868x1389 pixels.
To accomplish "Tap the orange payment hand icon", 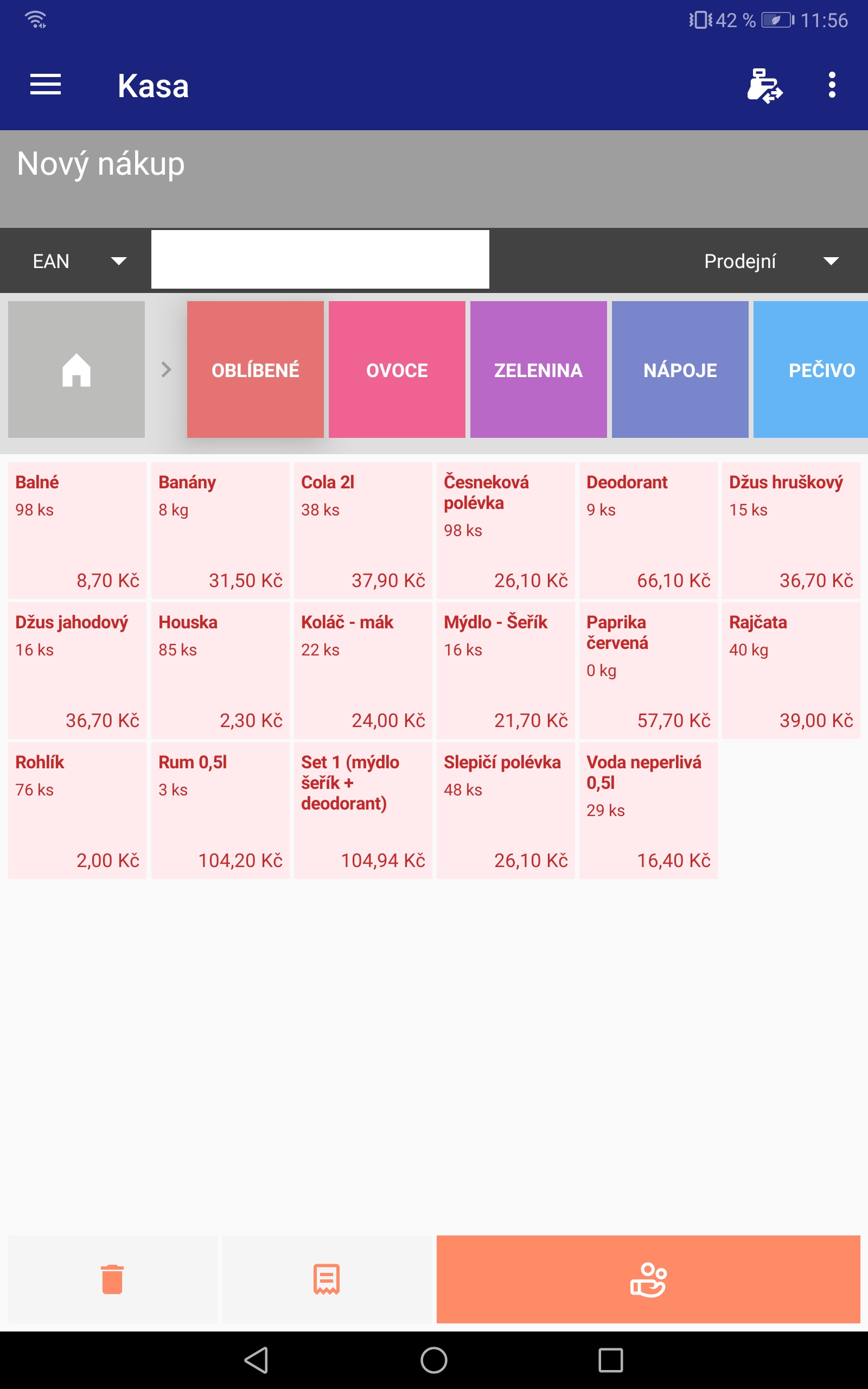I will (x=648, y=1279).
